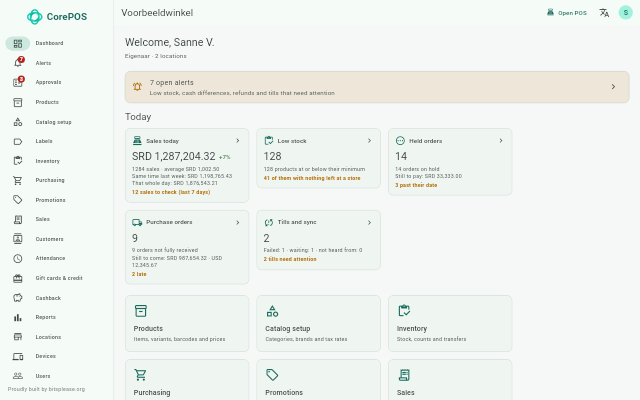Select the Products box icon in sidebar

coord(18,102)
